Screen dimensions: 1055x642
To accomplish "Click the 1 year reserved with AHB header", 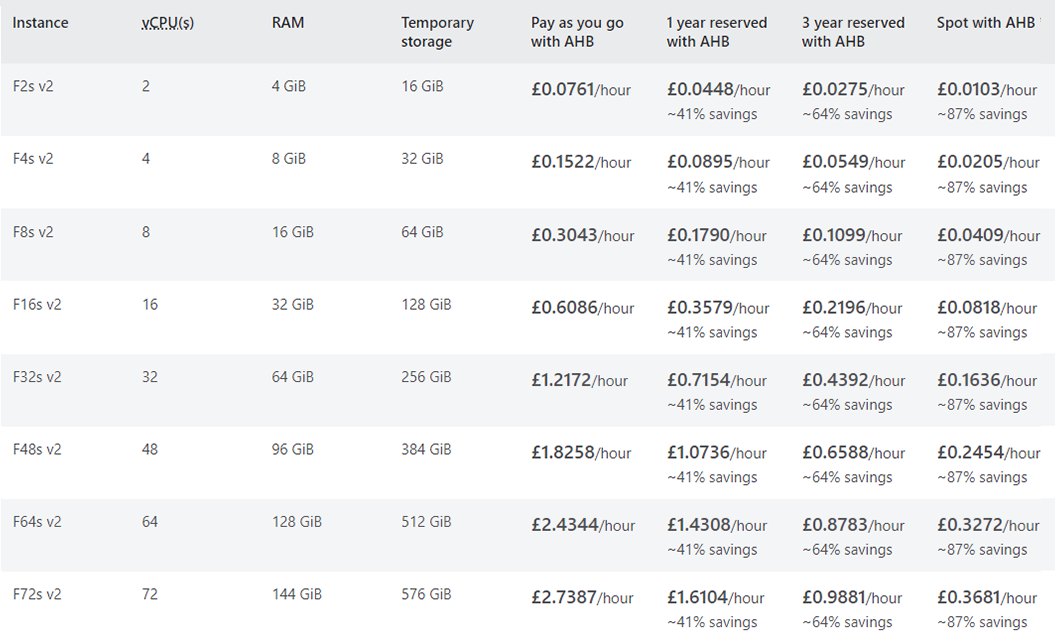I will (x=717, y=32).
